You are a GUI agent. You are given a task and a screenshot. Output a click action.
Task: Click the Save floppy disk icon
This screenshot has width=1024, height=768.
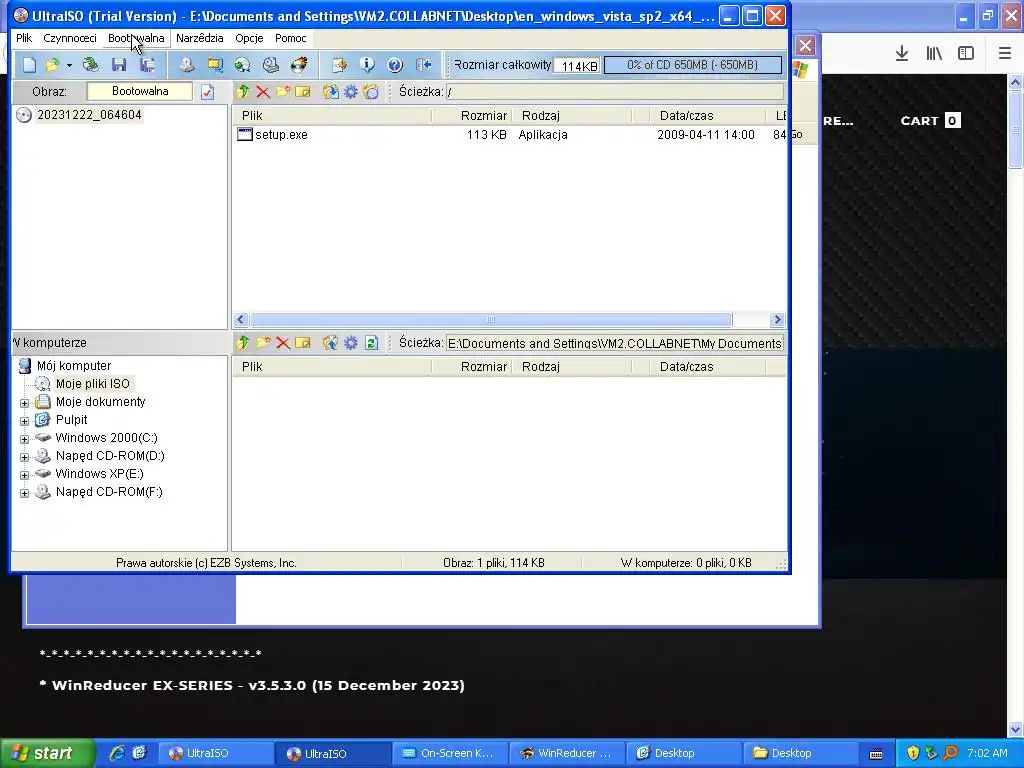119,65
